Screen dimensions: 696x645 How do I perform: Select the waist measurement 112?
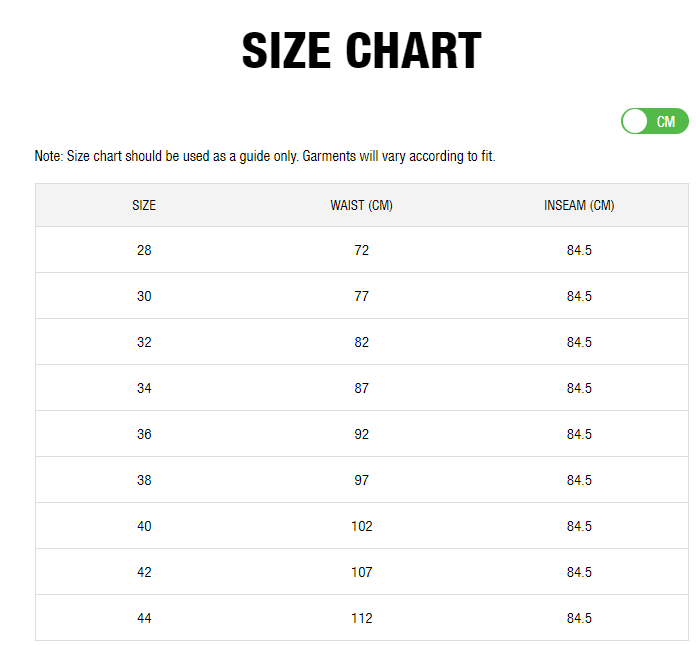tap(361, 618)
